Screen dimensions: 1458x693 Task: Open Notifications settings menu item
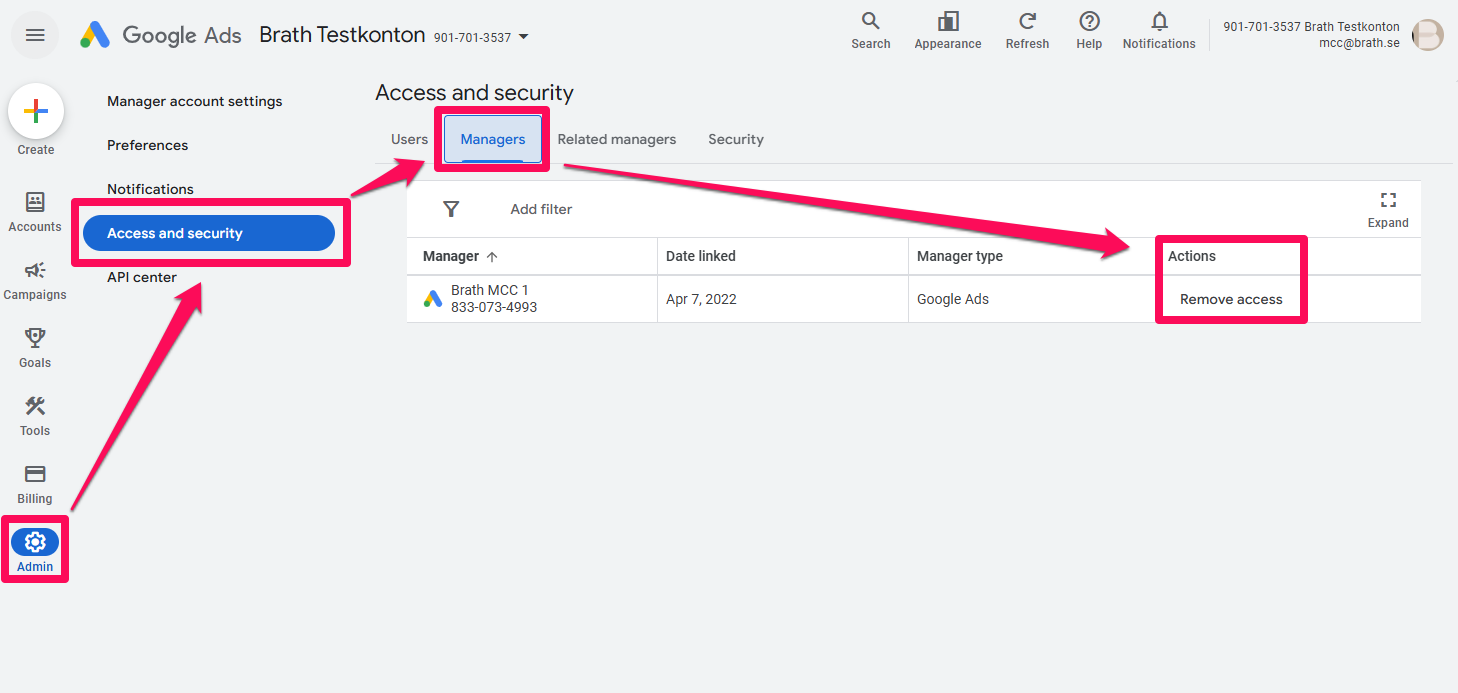point(151,189)
